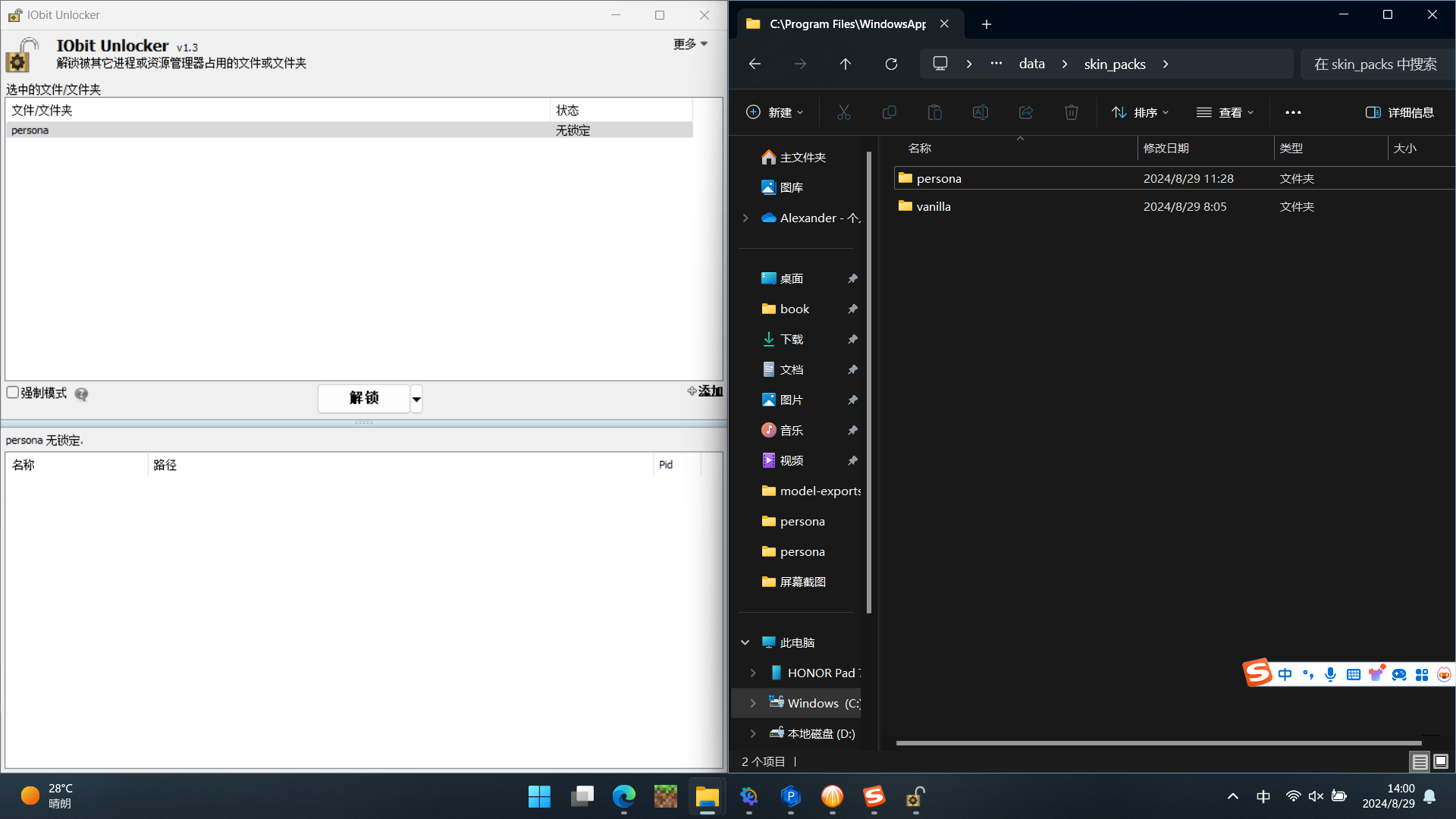Click the Rename icon in Explorer toolbar

tap(980, 112)
